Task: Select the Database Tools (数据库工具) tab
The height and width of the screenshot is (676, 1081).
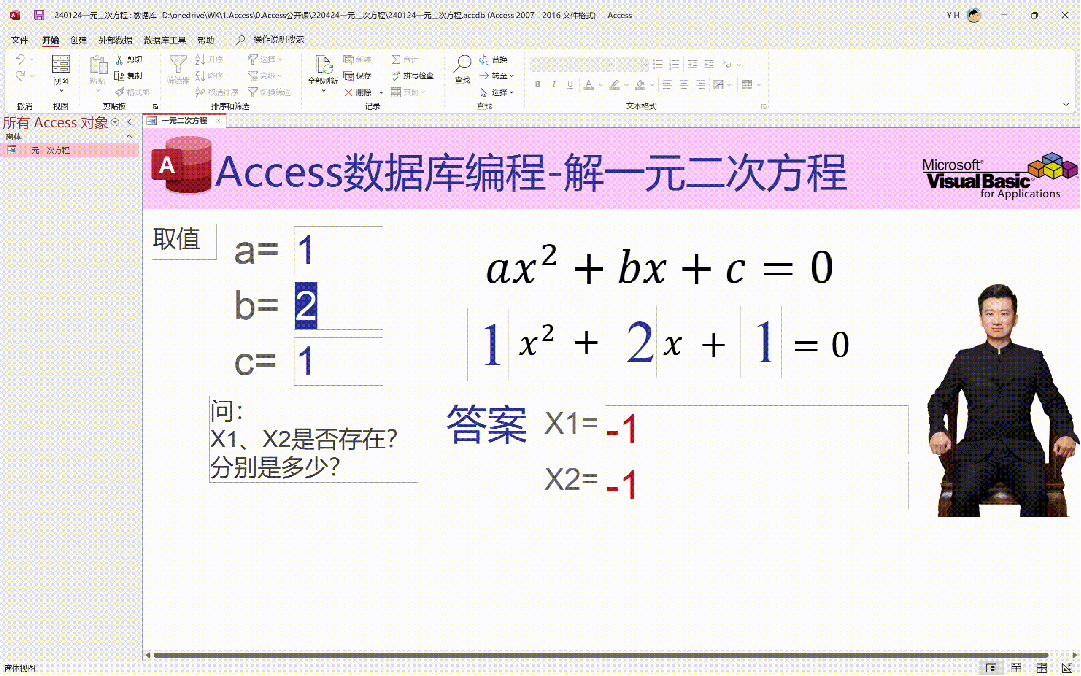Action: [164, 40]
